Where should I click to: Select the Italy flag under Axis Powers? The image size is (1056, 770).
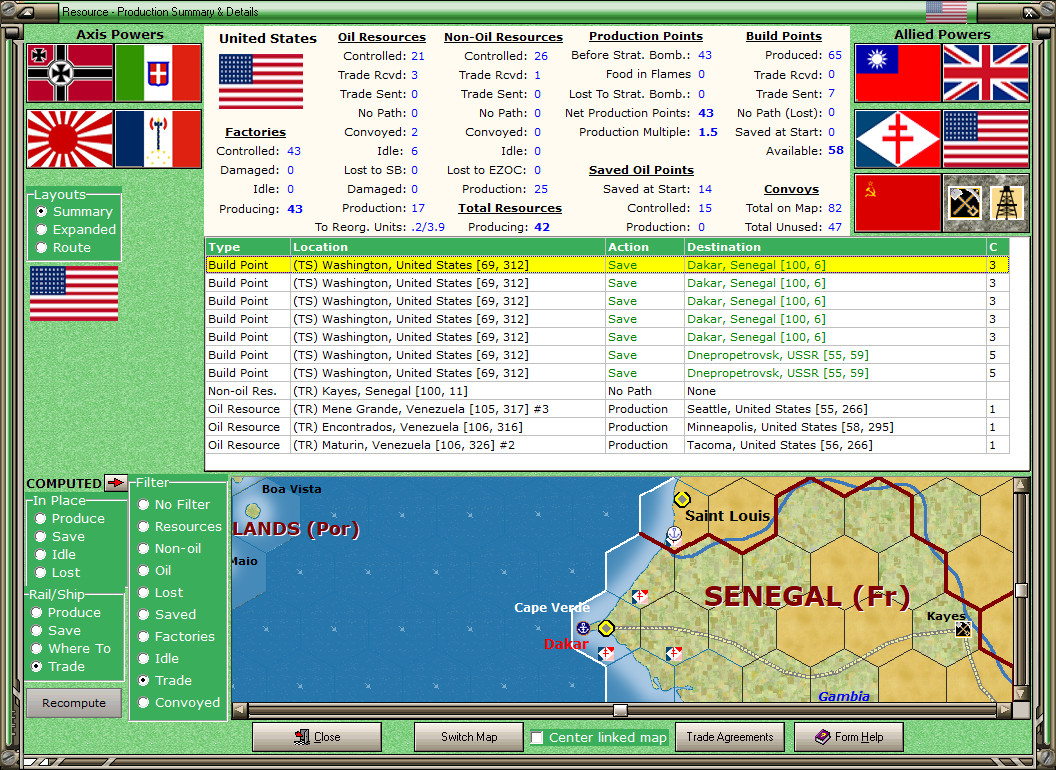[x=158, y=73]
